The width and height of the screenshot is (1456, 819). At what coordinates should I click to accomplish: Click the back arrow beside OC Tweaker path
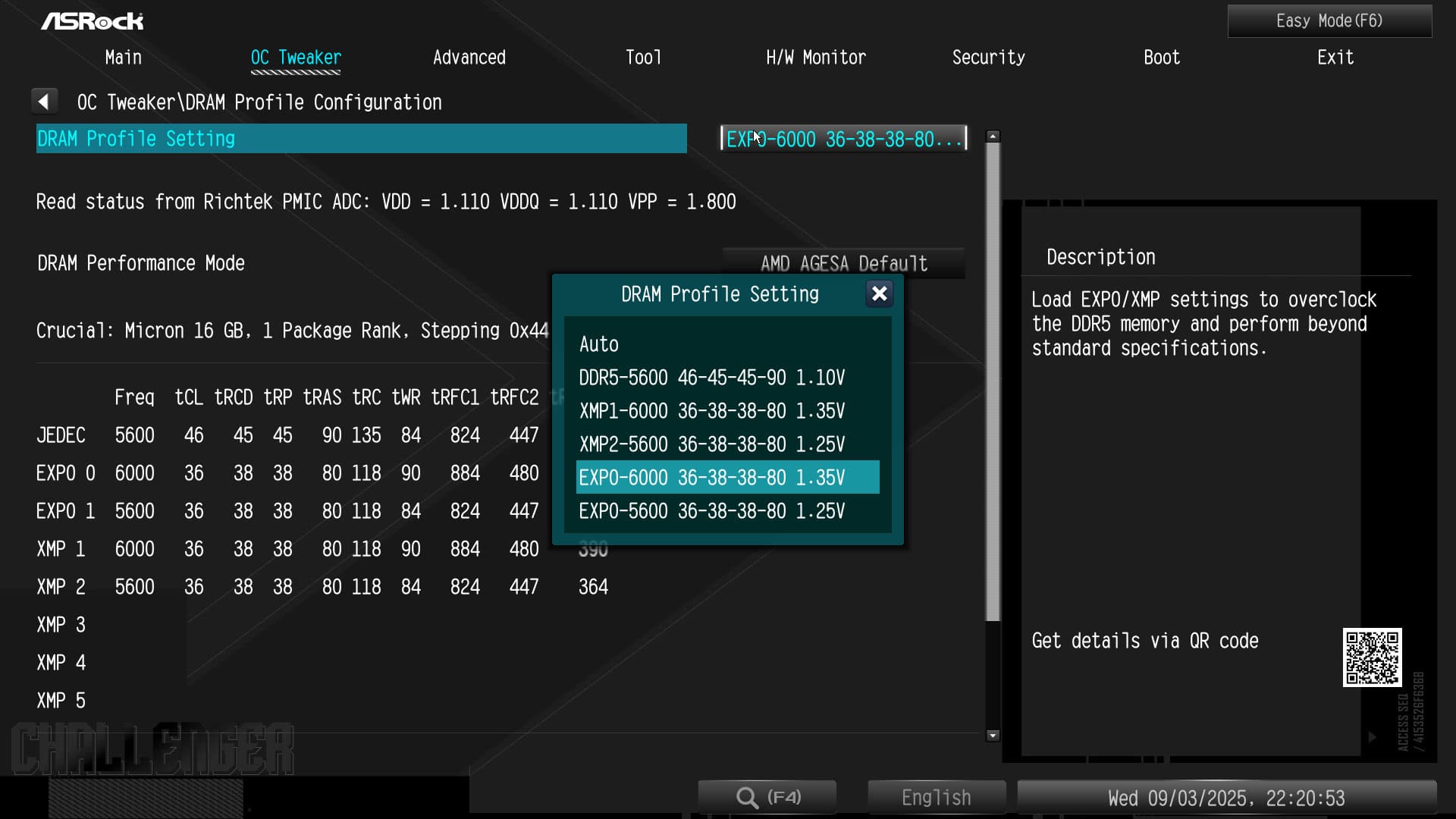pos(44,102)
